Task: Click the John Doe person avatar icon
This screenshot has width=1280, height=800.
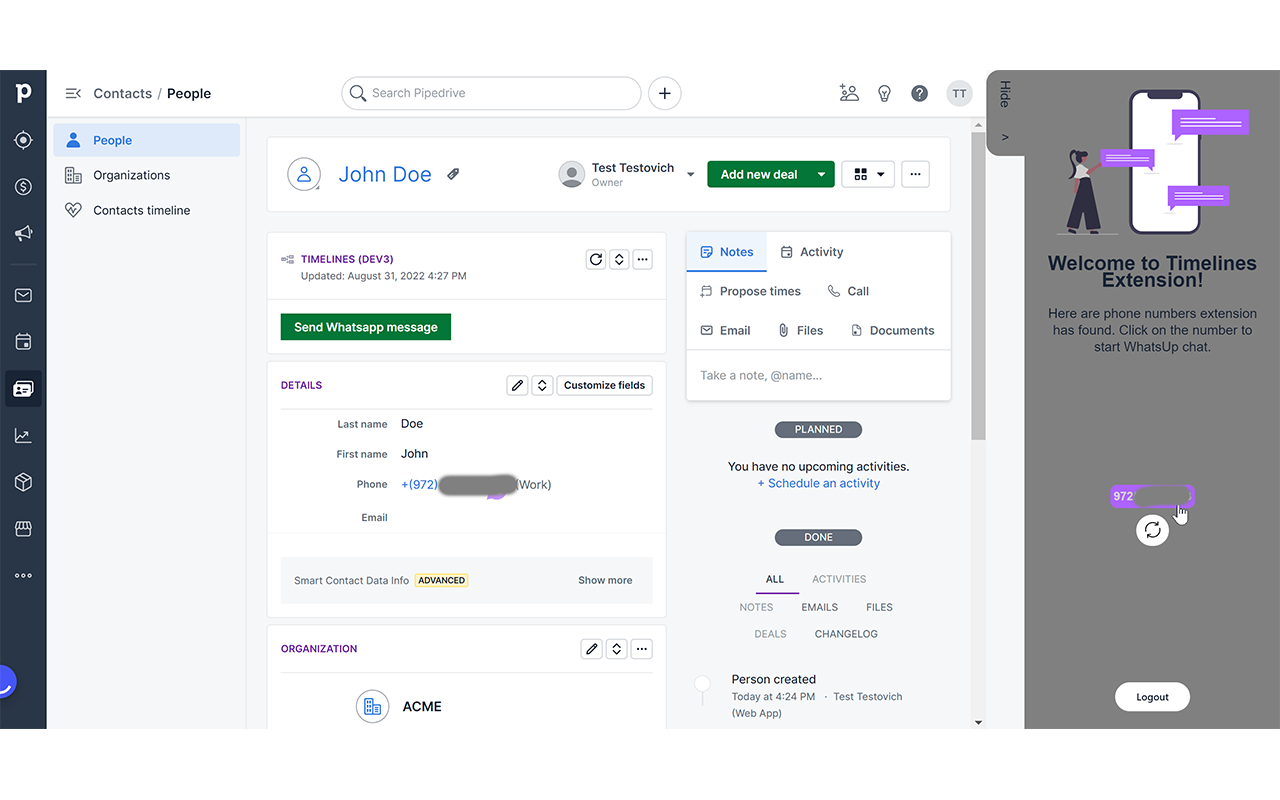Action: click(304, 174)
